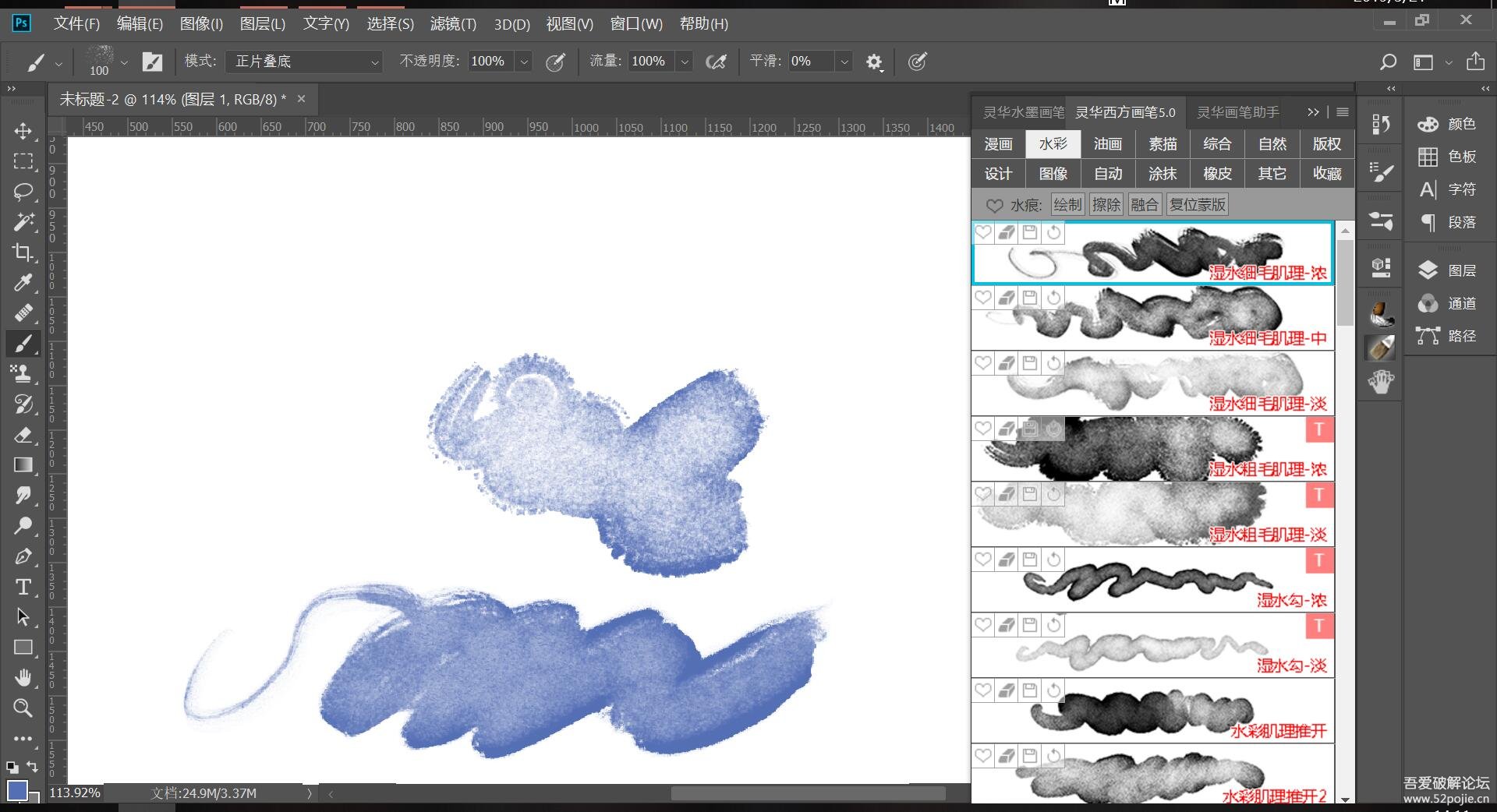Favorite the 湿水细毛肌理-中 brush heart icon
The image size is (1497, 812).
tap(983, 297)
